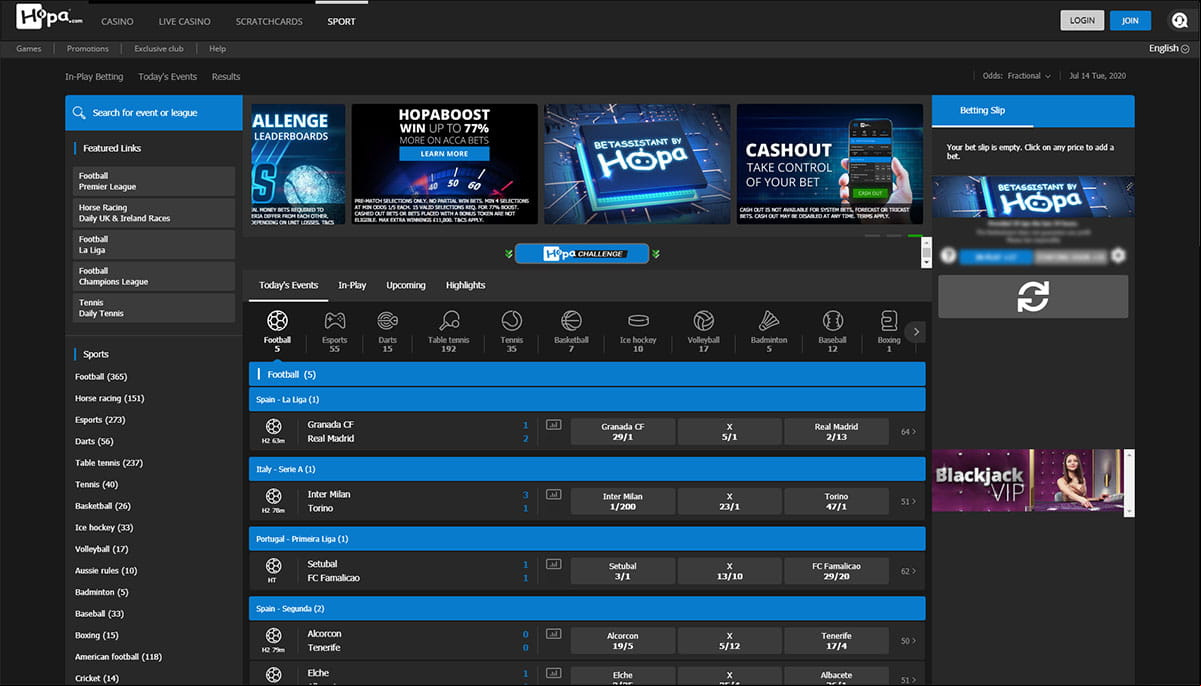The width and height of the screenshot is (1201, 686).
Task: Click the refresh icon in the Betting Slip
Action: 1033,297
